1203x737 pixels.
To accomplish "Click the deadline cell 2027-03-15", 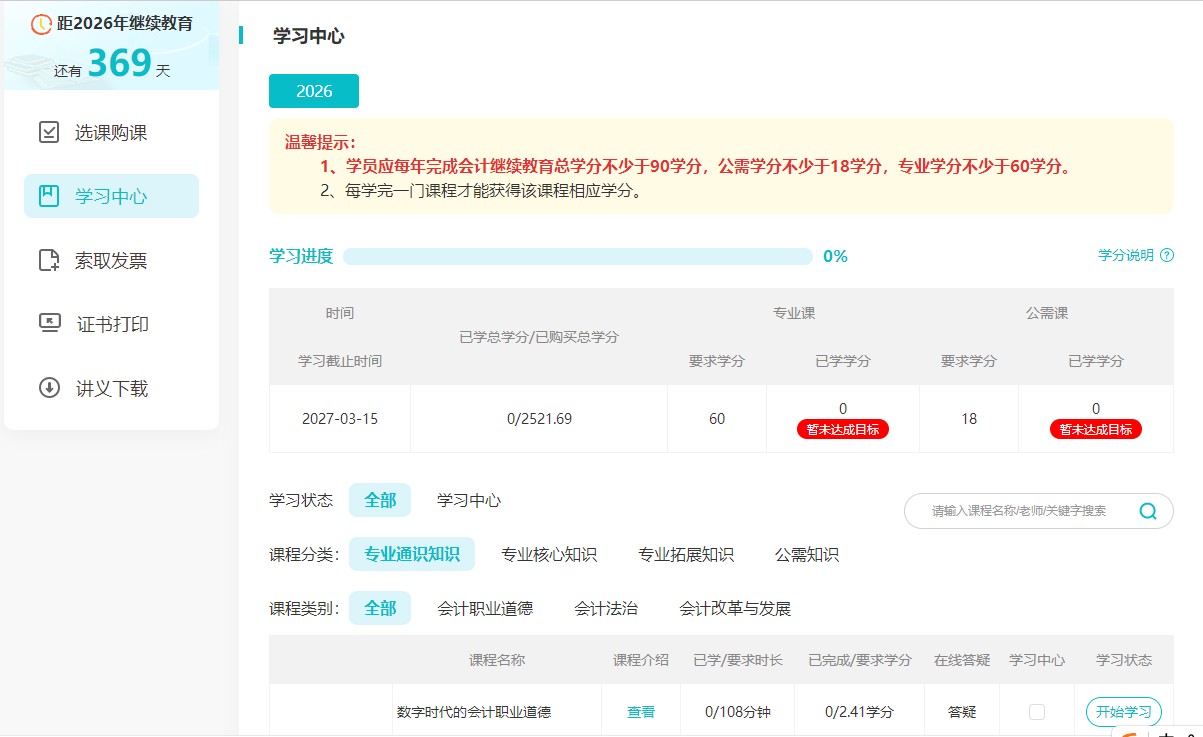I will [x=340, y=419].
